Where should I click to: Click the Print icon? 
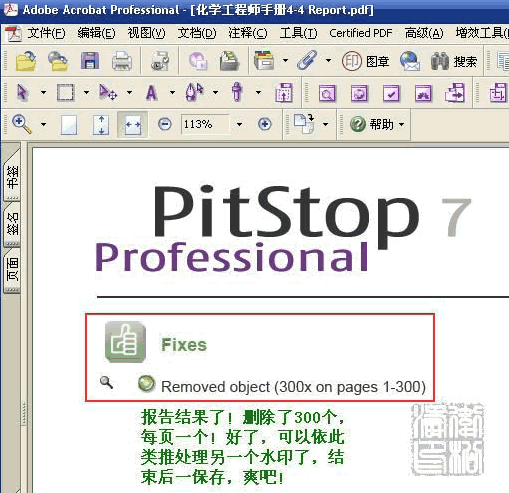[122, 61]
